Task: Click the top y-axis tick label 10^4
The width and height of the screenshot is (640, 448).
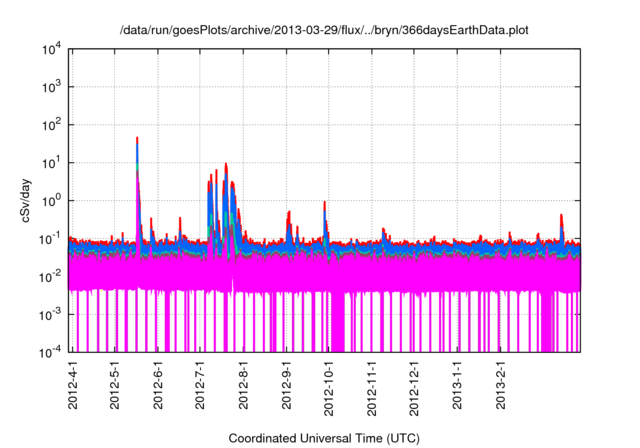Action: 50,49
